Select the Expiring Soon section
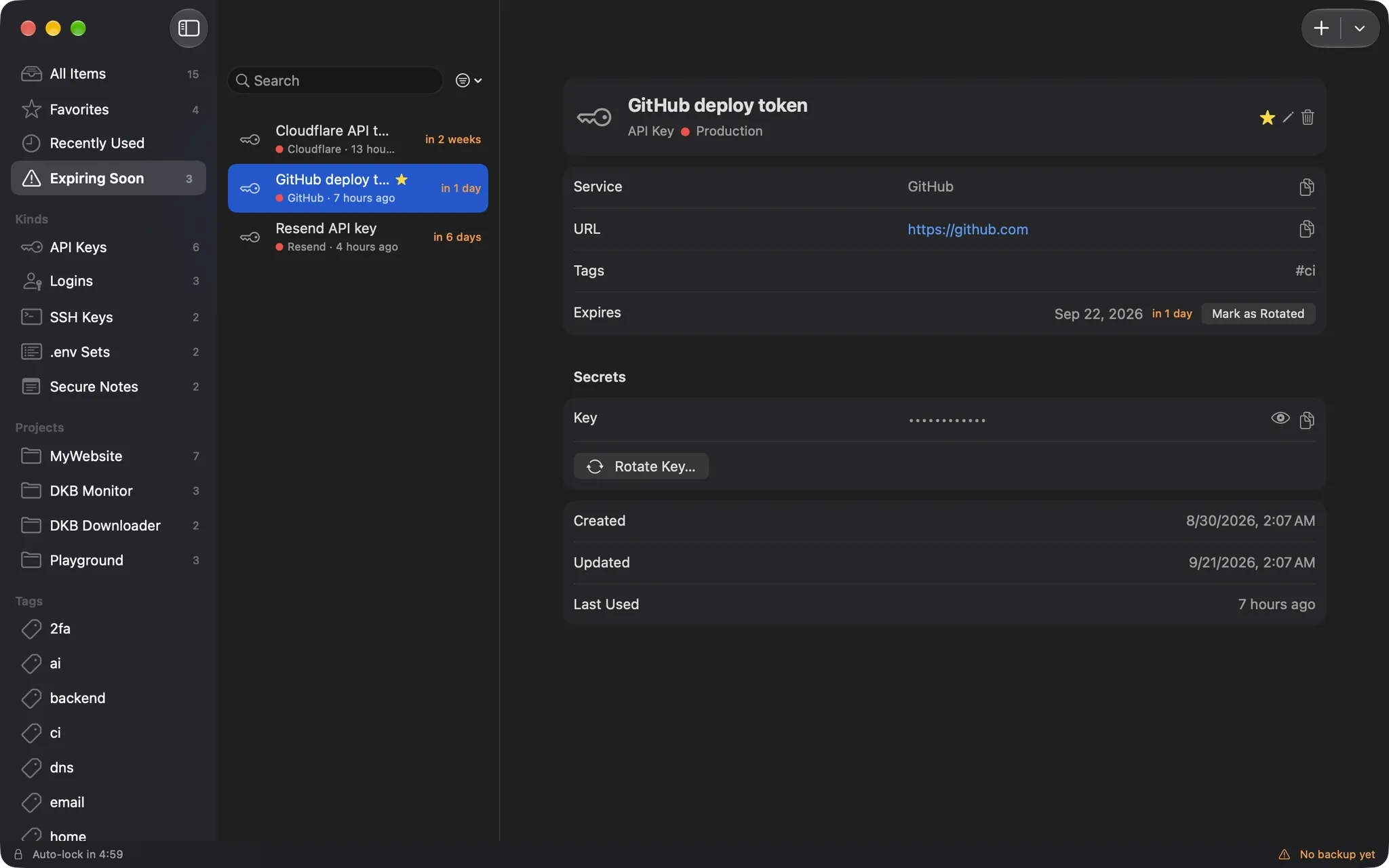The width and height of the screenshot is (1389, 868). (109, 178)
